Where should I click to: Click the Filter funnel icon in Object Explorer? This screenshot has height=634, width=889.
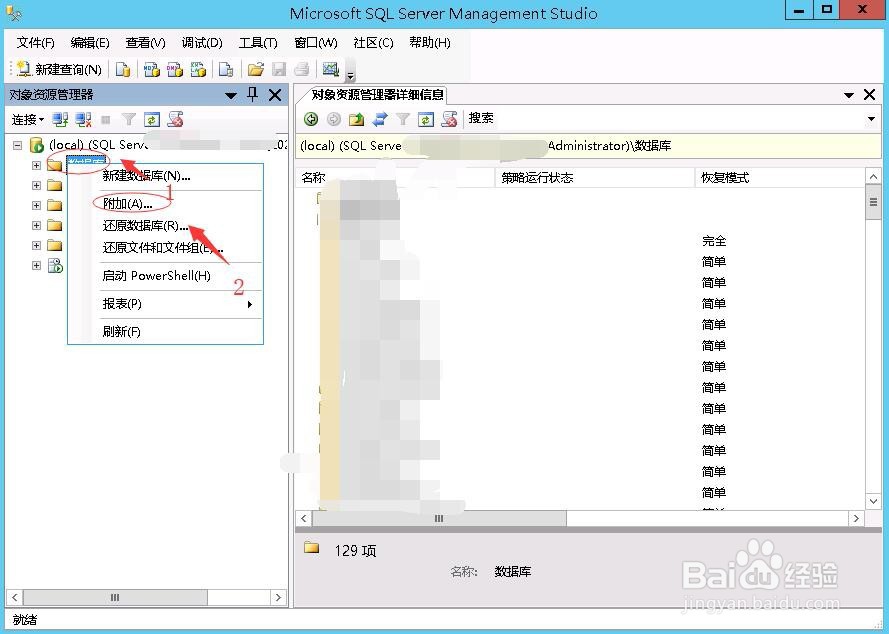pyautogui.click(x=129, y=120)
